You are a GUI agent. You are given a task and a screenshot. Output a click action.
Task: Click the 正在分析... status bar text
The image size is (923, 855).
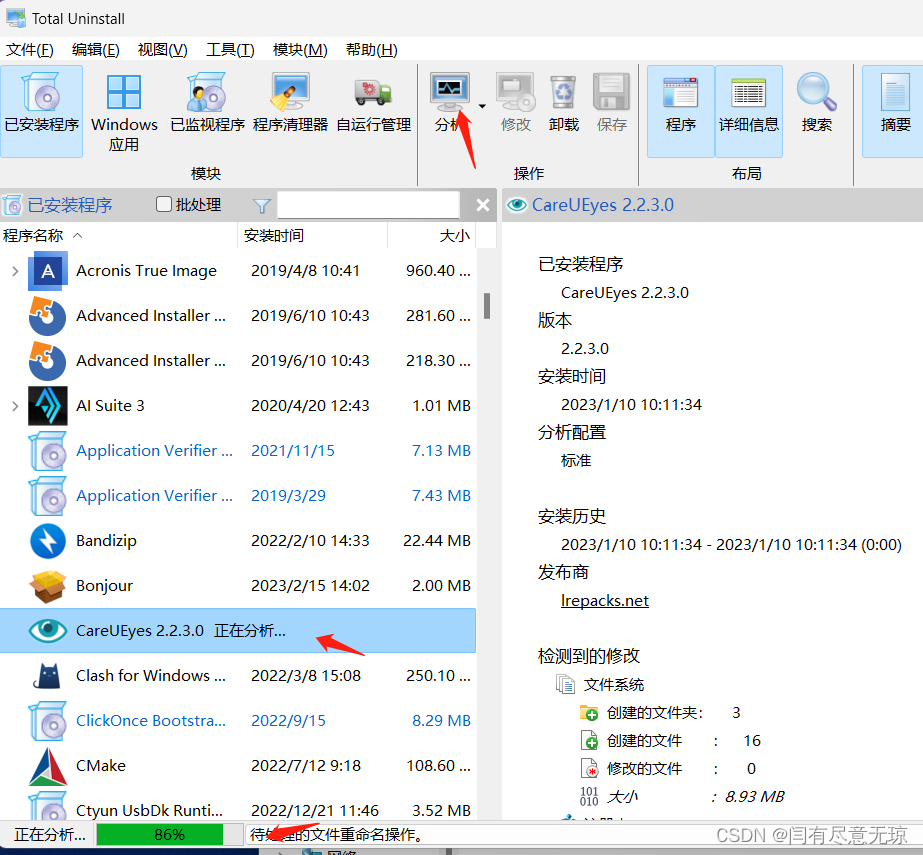49,834
